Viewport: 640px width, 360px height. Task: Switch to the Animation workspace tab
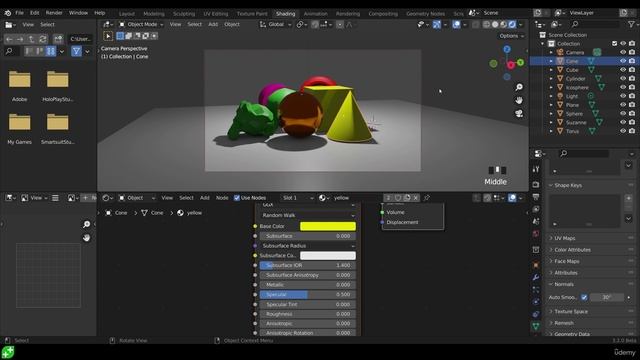pos(315,13)
